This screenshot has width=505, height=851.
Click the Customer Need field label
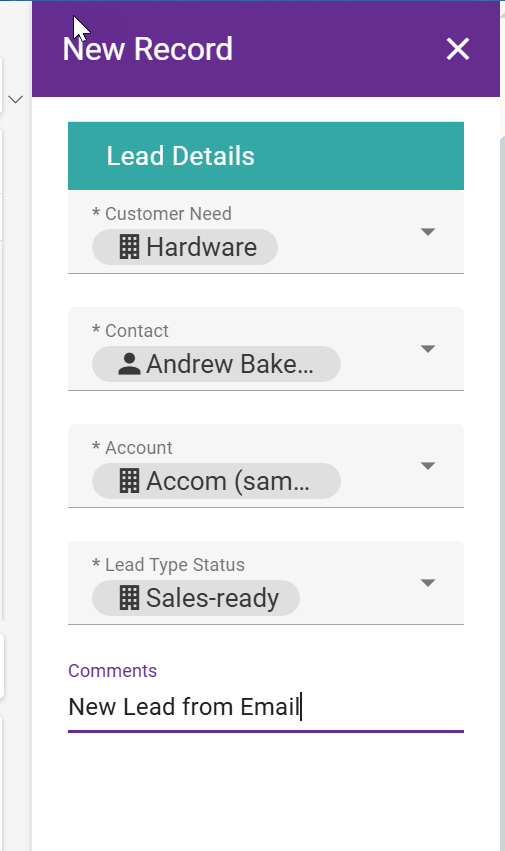(x=162, y=214)
